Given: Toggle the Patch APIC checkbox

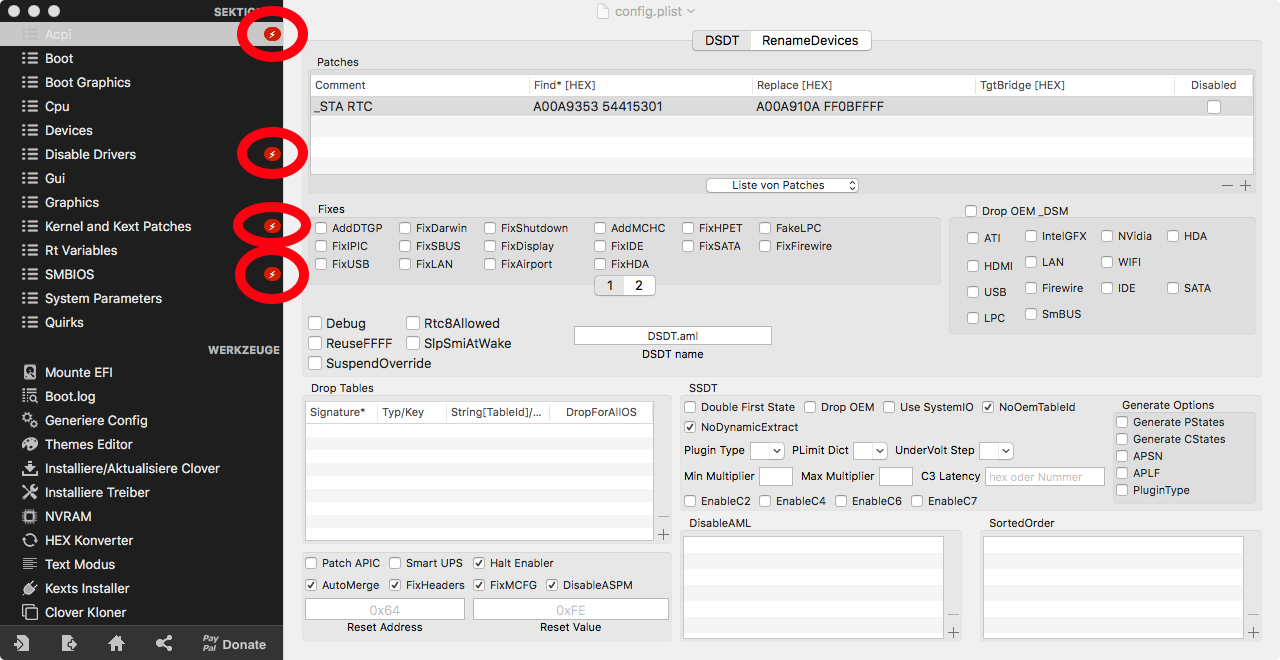Looking at the screenshot, I should pyautogui.click(x=312, y=563).
